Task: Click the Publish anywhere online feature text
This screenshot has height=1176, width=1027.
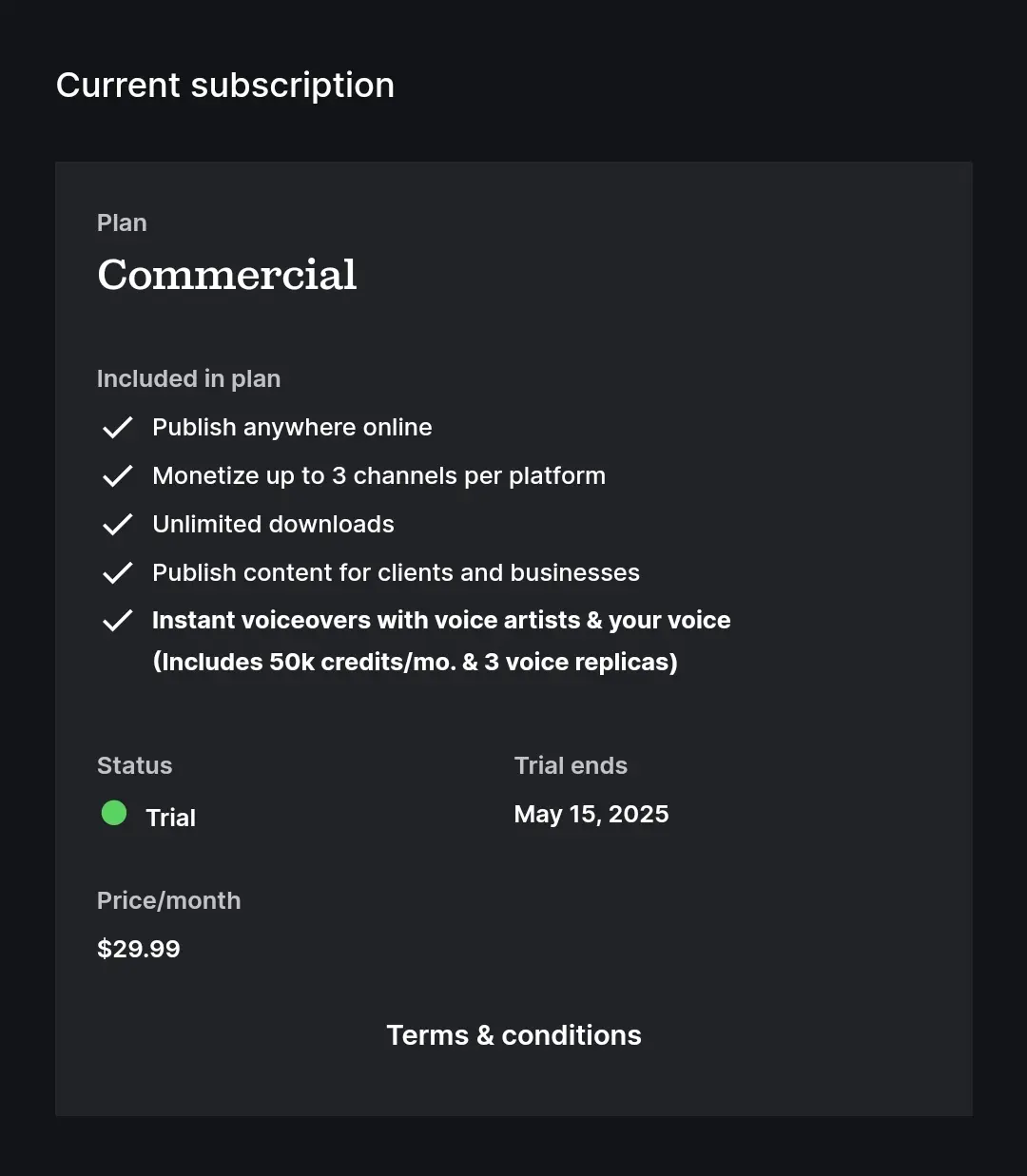Action: pos(292,428)
